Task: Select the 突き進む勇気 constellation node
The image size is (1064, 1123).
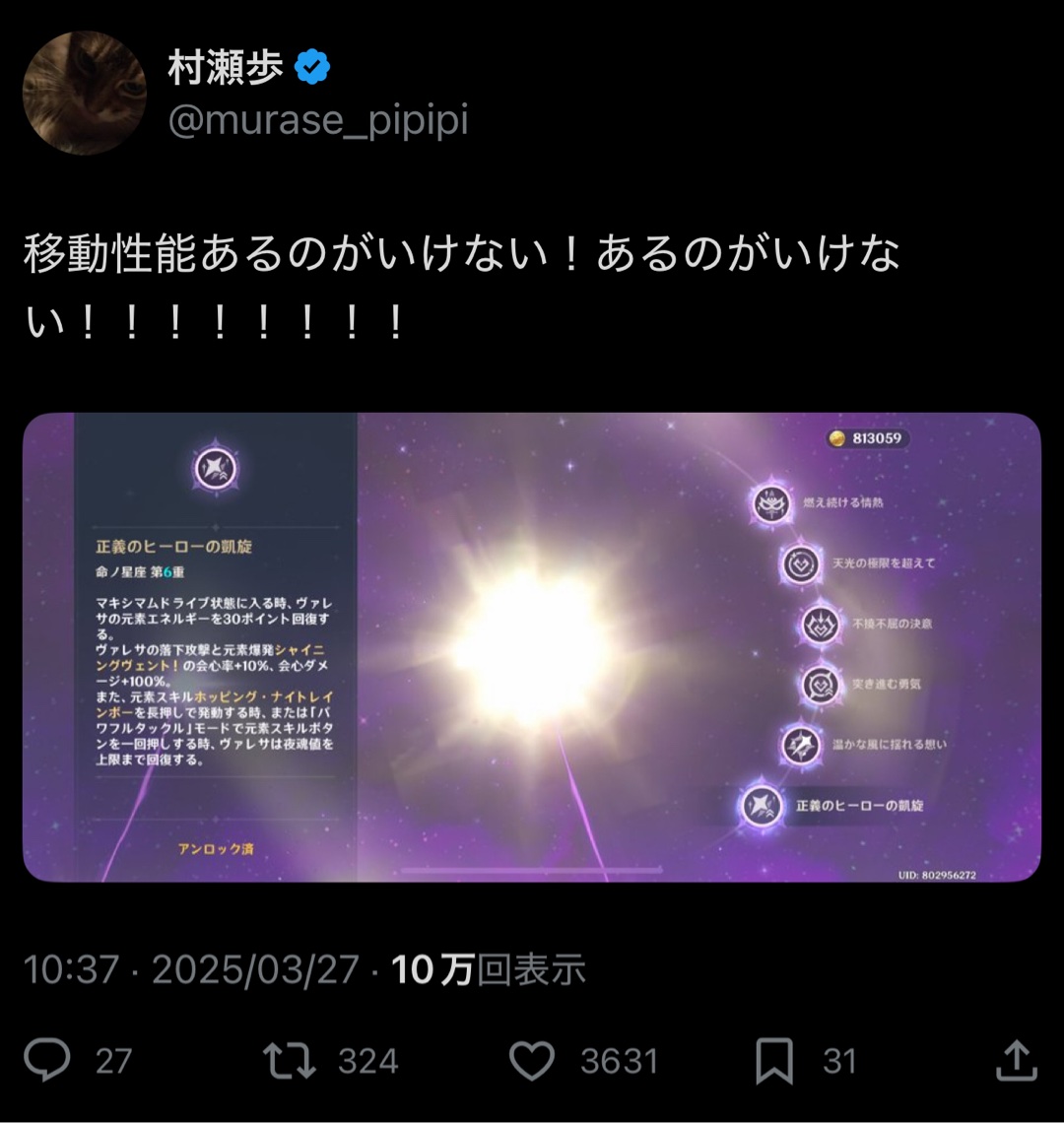Action: coord(821,685)
